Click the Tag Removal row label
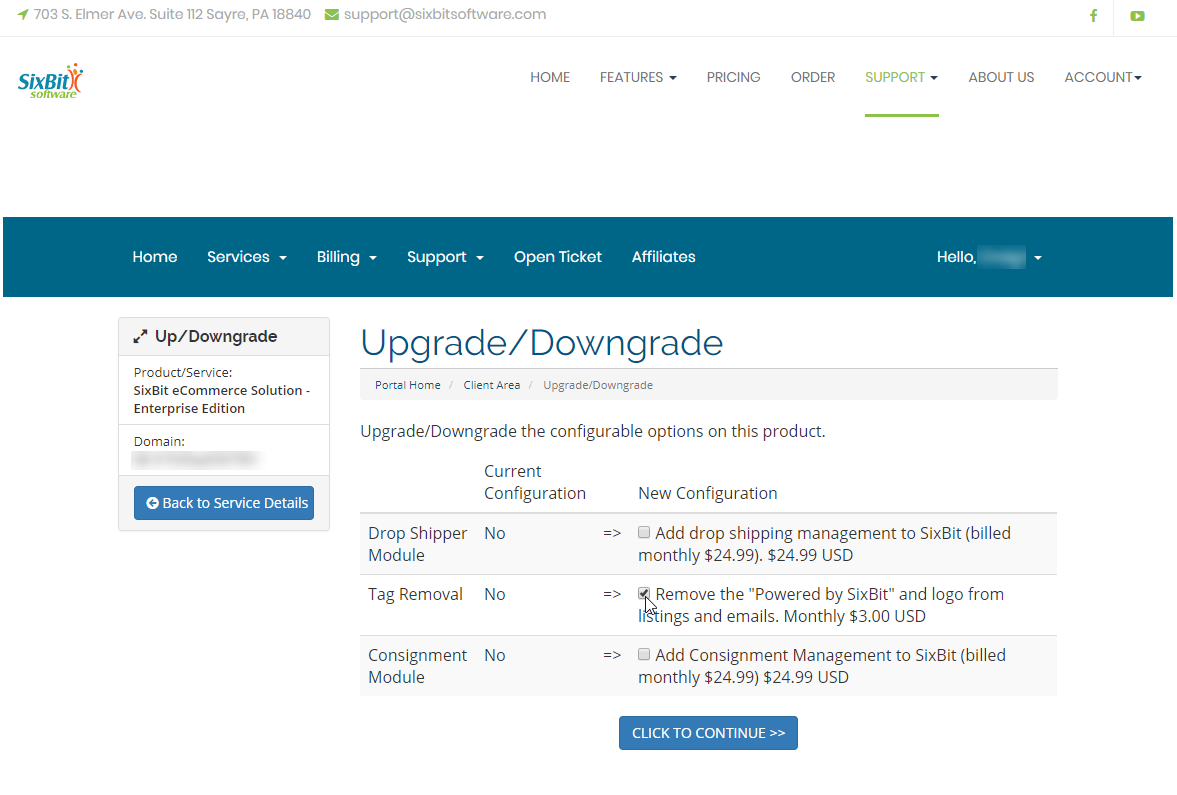1177x795 pixels. (x=415, y=594)
